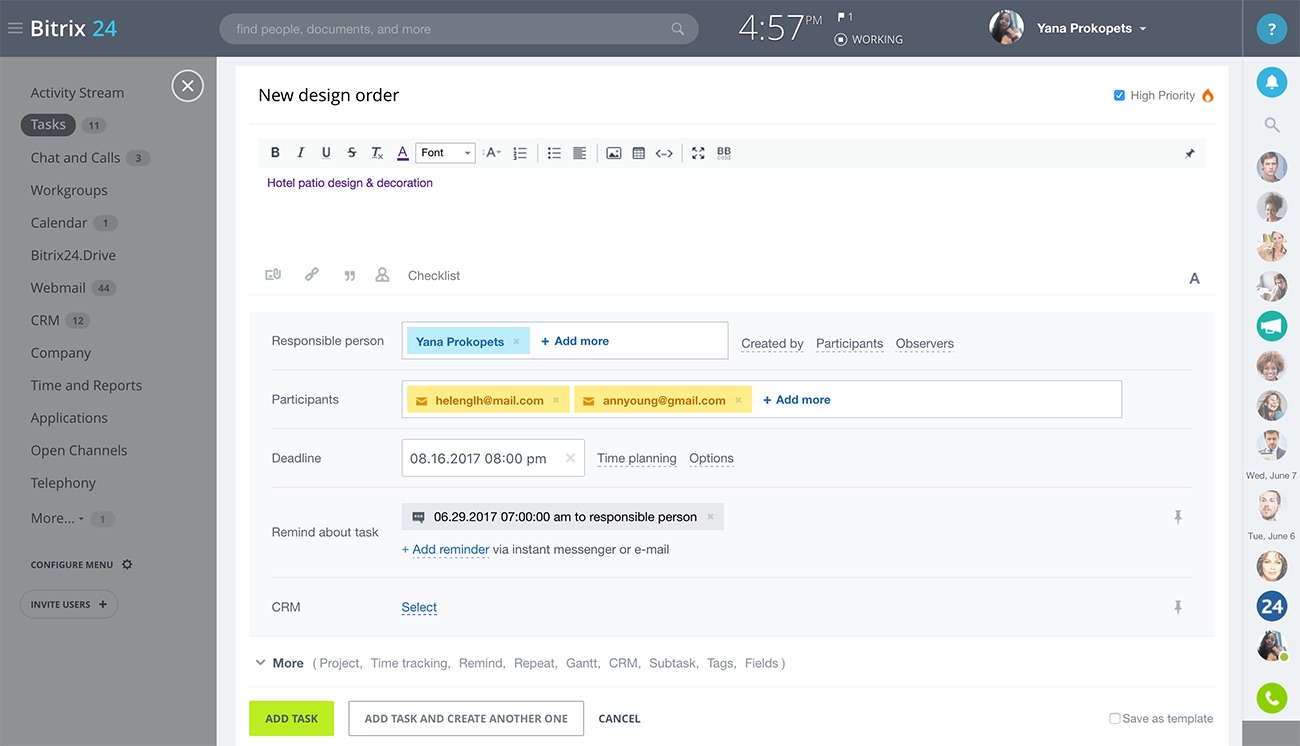1300x746 pixels.
Task: Expand the editor to fullscreen mode
Action: pyautogui.click(x=698, y=152)
